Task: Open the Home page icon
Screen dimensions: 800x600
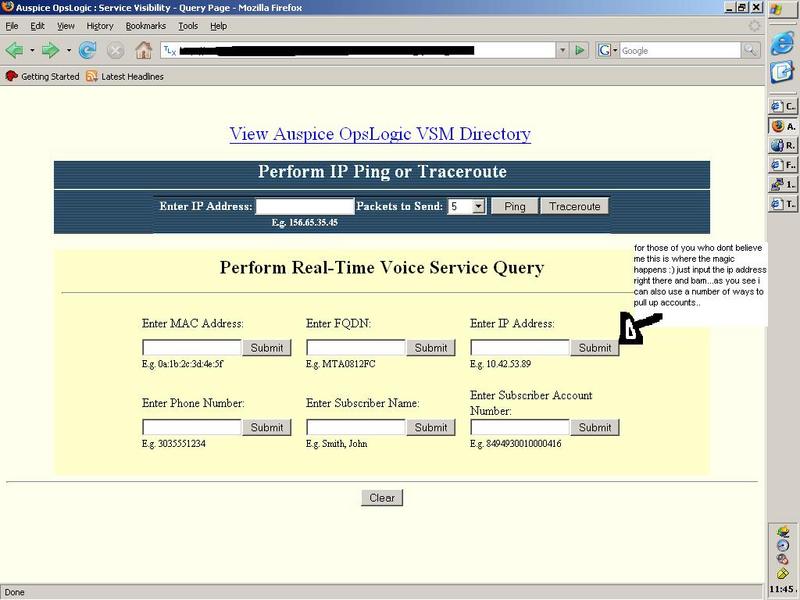Action: pos(143,50)
